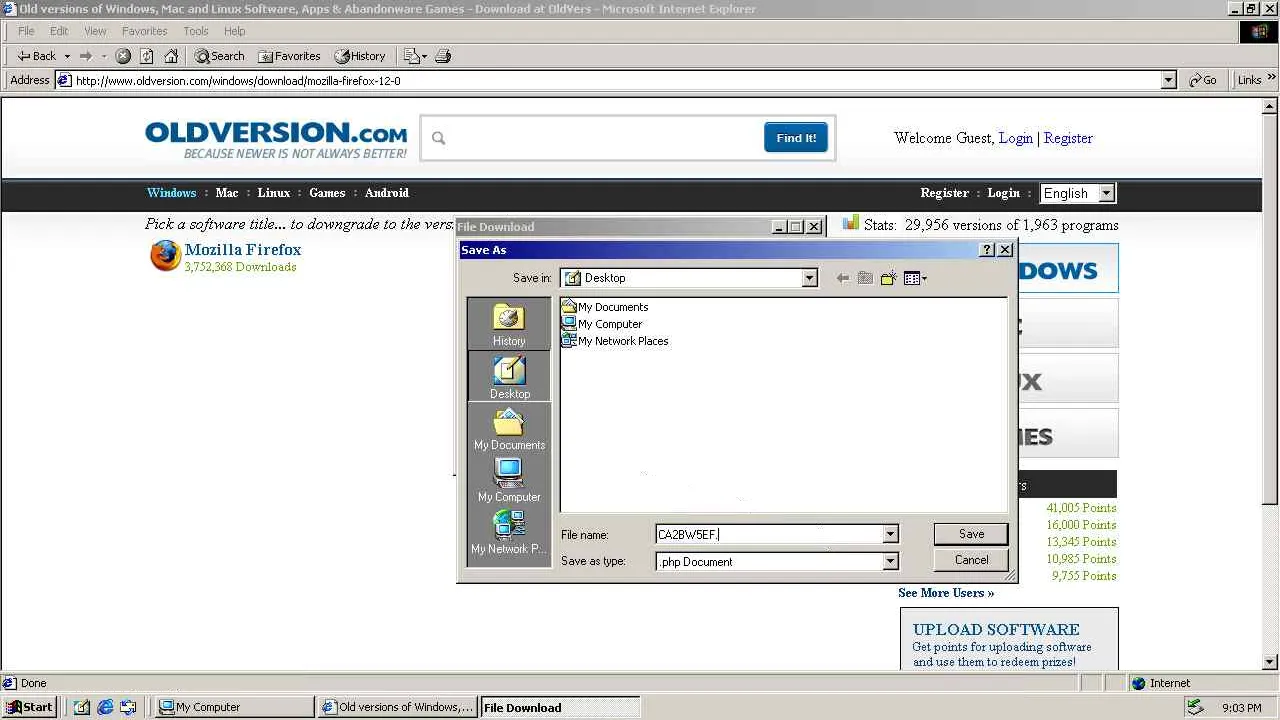The image size is (1280, 720).
Task: Stop the page loading in IE toolbar
Action: coord(123,56)
